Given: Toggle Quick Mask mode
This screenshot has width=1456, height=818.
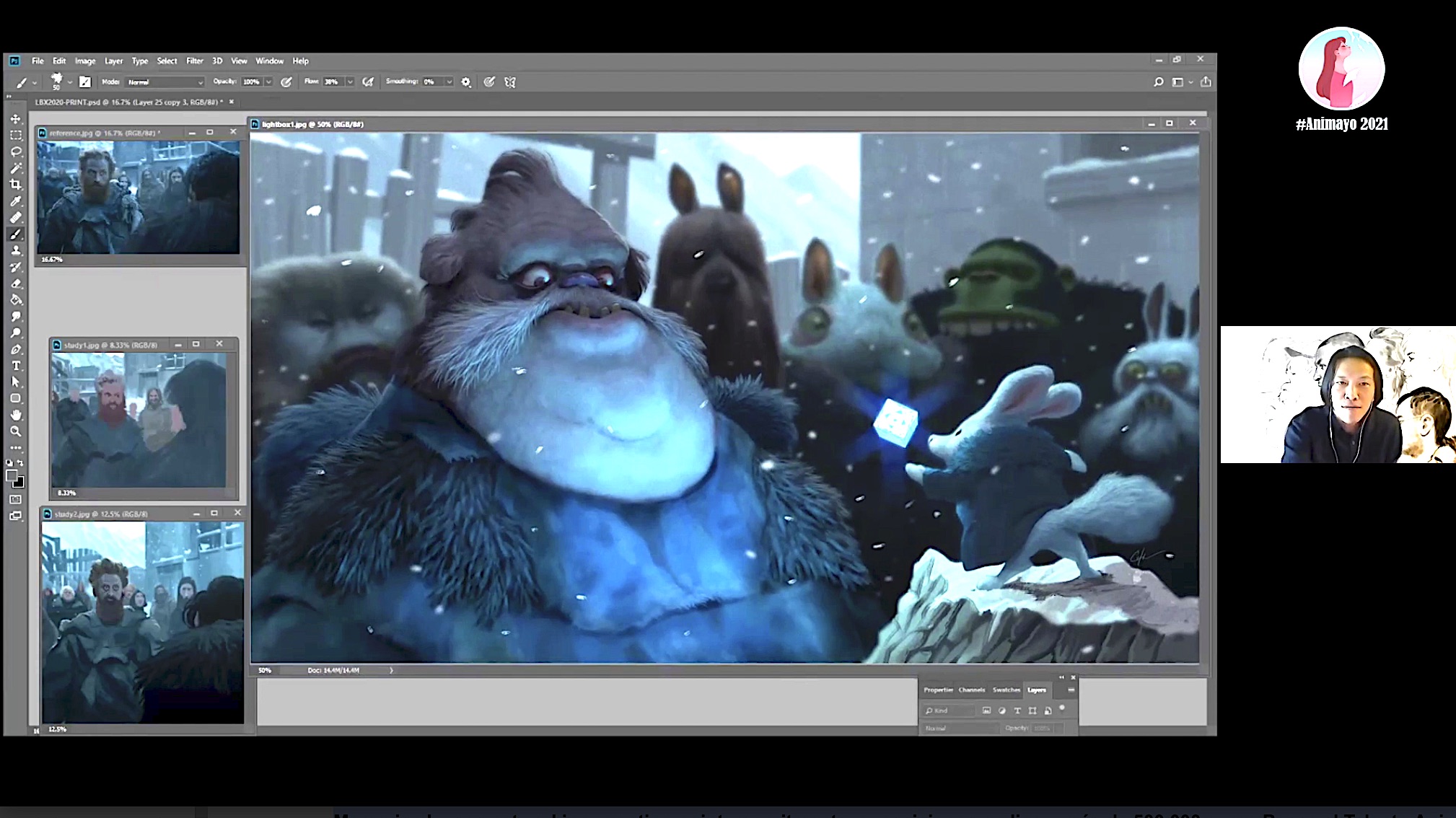Looking at the screenshot, I should click(x=16, y=499).
